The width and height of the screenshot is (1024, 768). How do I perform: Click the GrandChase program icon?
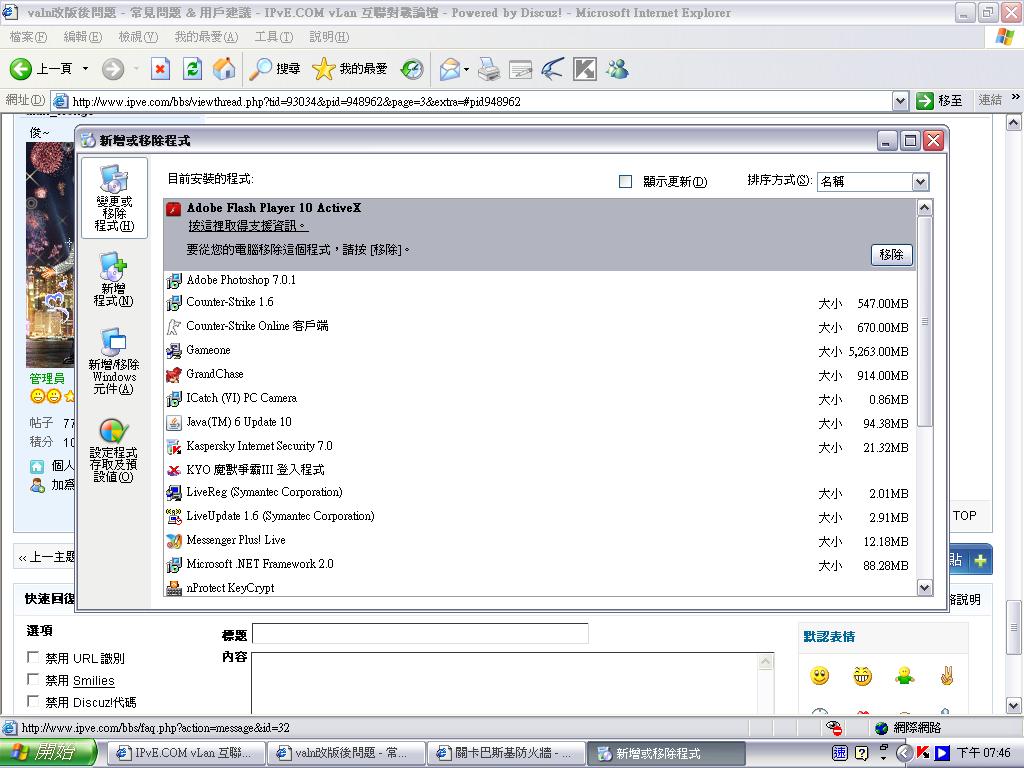tap(173, 375)
